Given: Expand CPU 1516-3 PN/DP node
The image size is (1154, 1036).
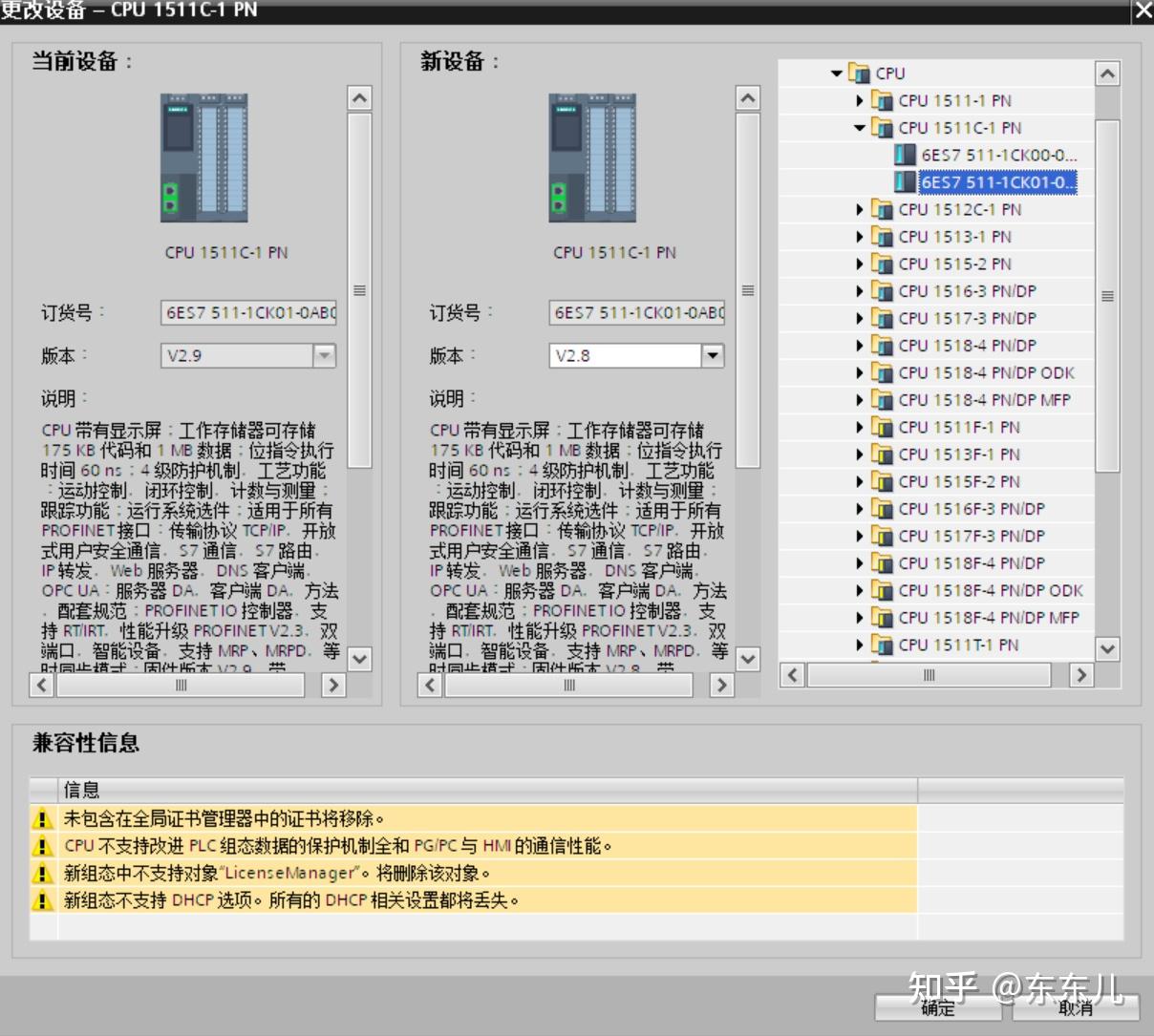Looking at the screenshot, I should point(860,291).
